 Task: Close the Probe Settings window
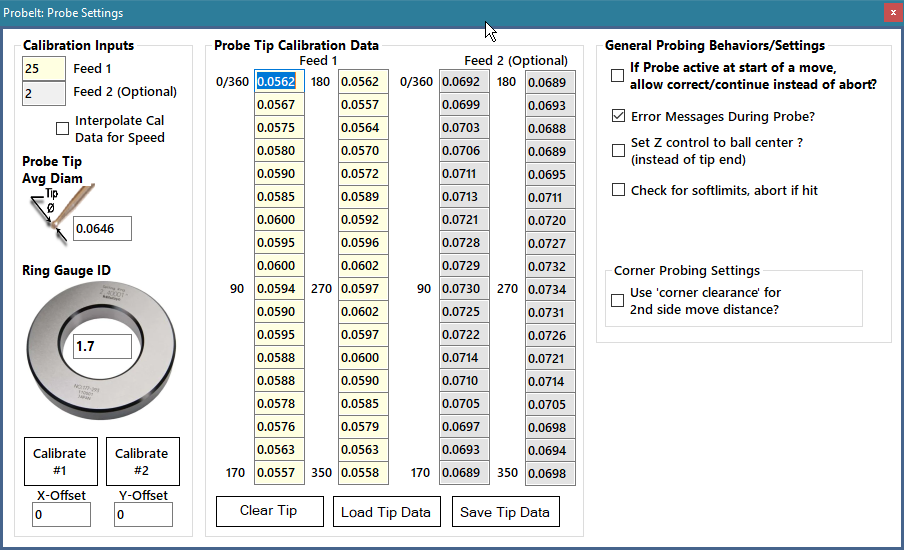pos(894,12)
